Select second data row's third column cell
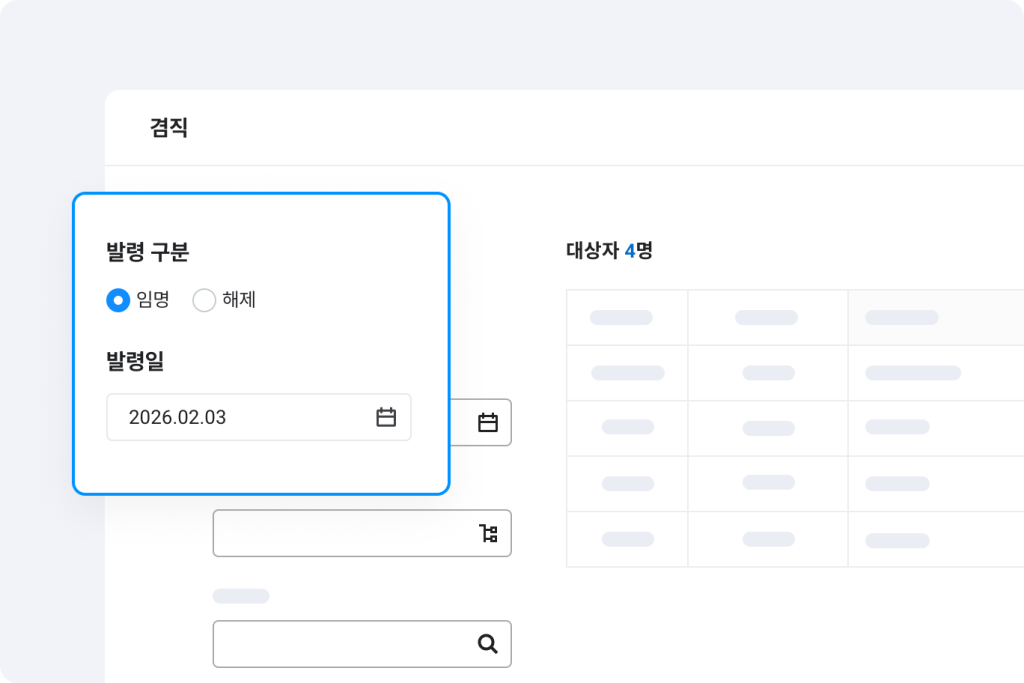 (897, 427)
